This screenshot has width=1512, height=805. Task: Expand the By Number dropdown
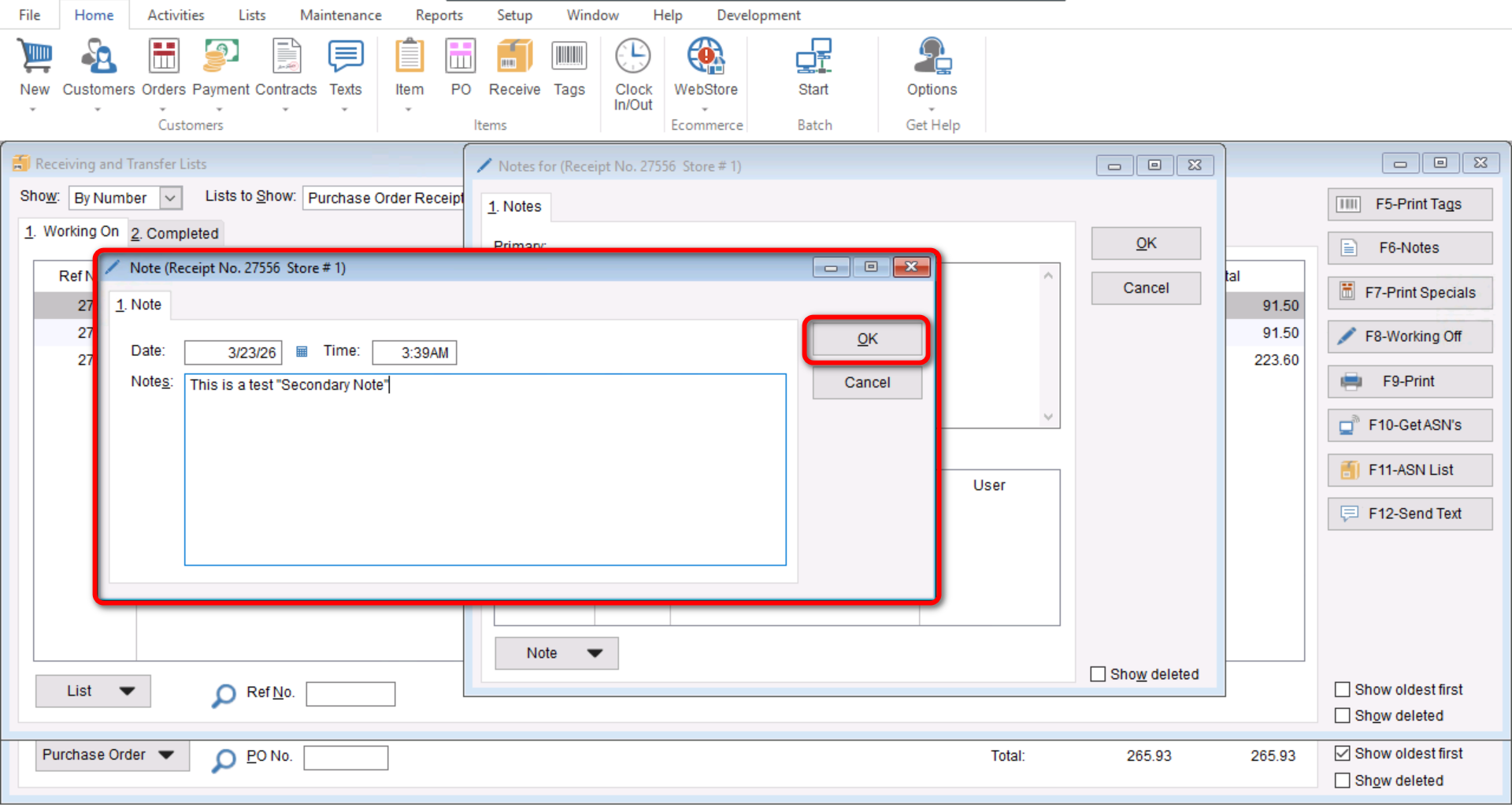point(170,198)
